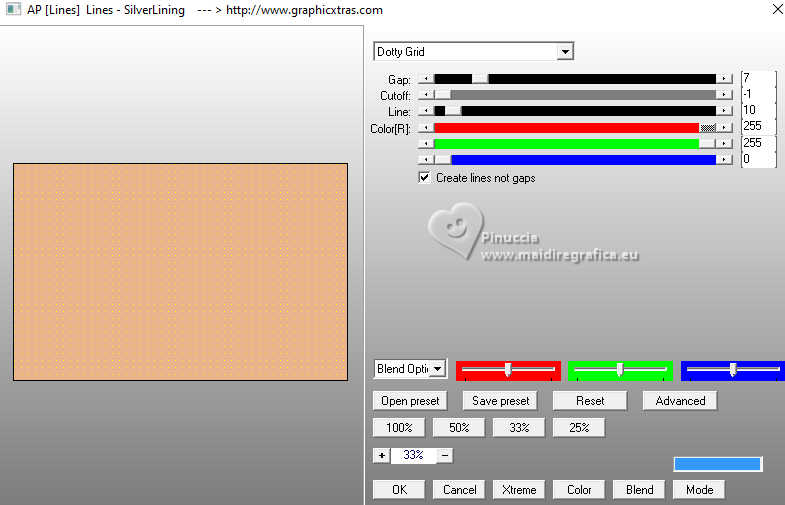
Task: Click the Gap slider track
Action: point(575,79)
